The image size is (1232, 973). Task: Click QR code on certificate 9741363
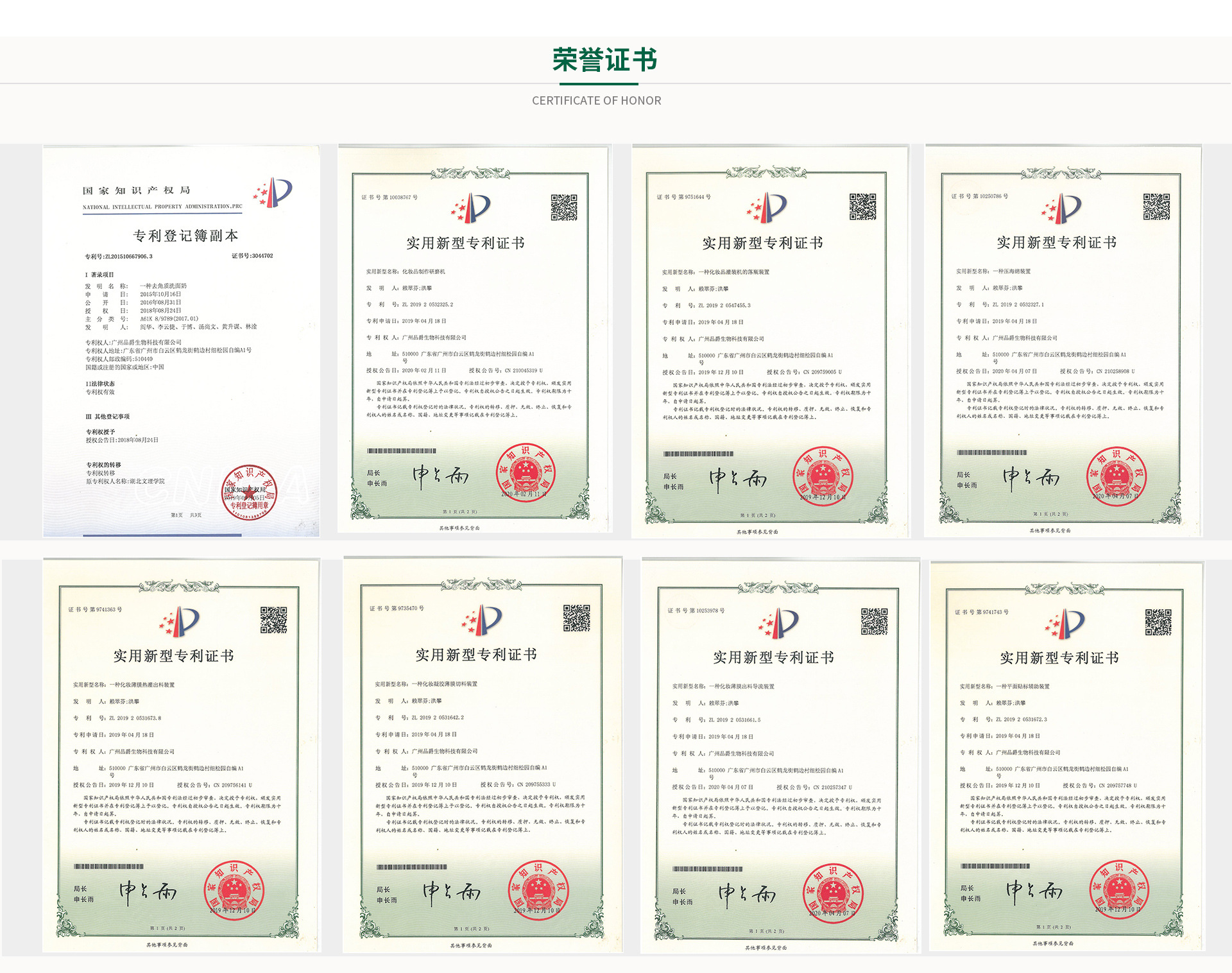pyautogui.click(x=273, y=620)
